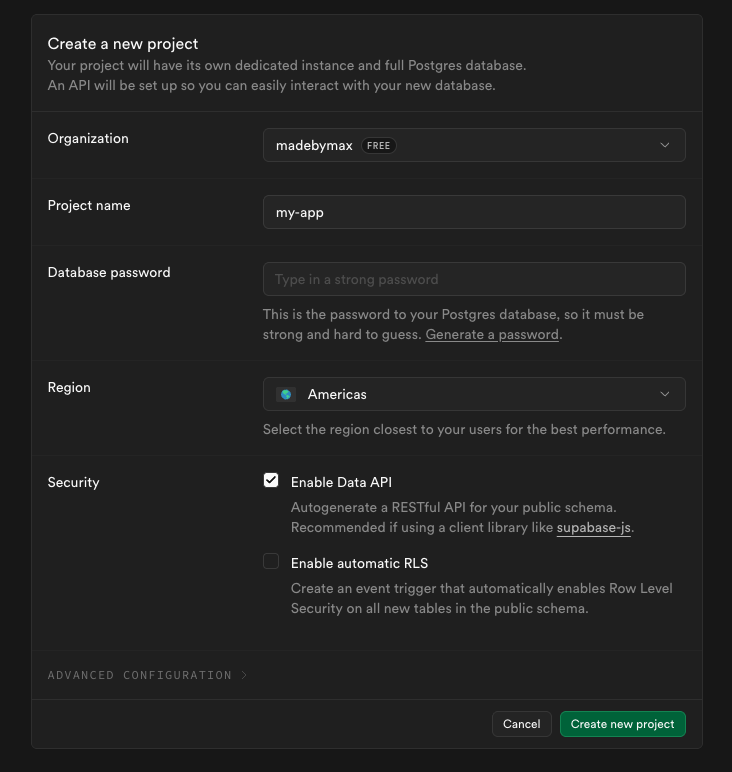The height and width of the screenshot is (772, 732).
Task: Uncheck the Enable Data API checkbox
Action: [x=271, y=480]
